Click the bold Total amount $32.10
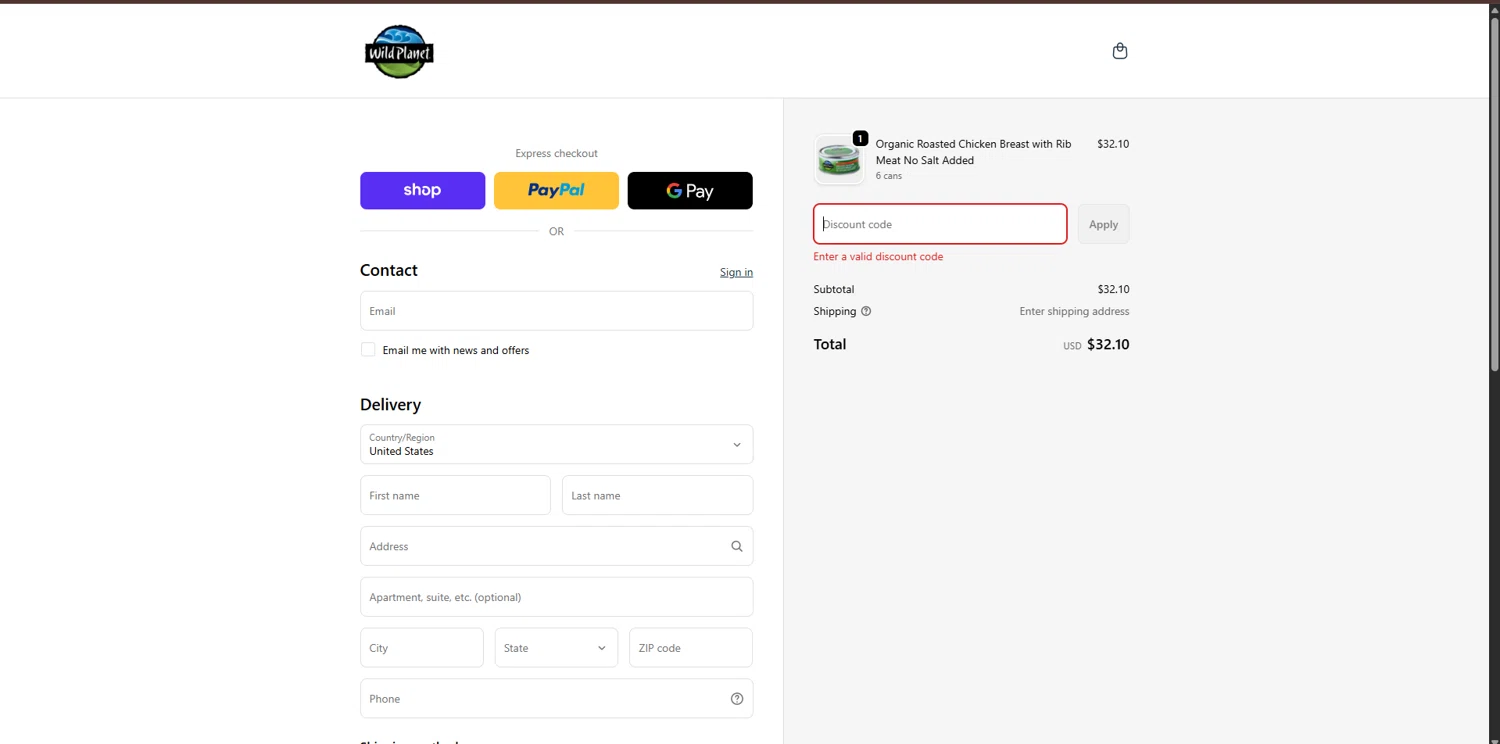1500x744 pixels. click(1108, 344)
